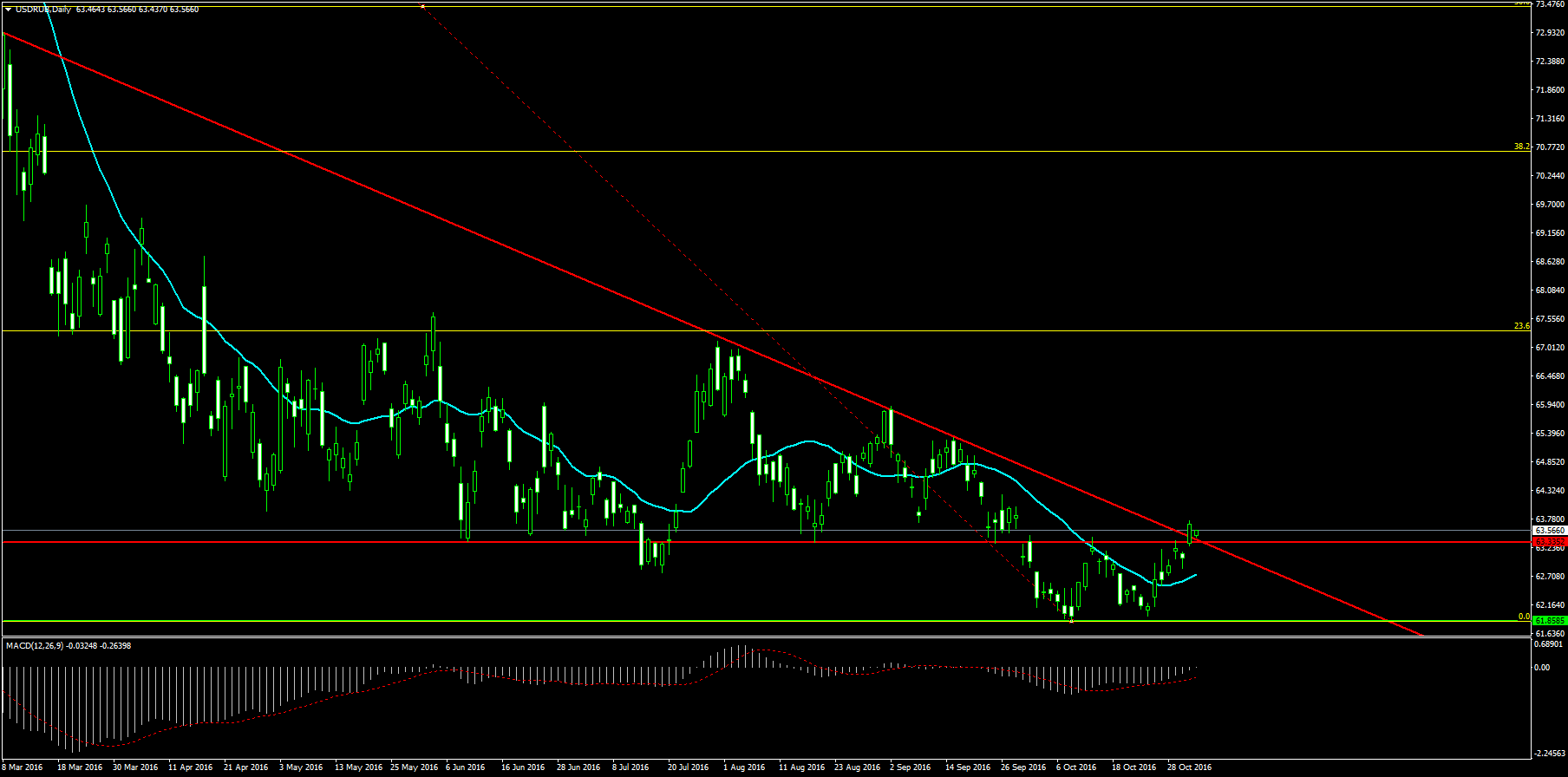Click the green 61.8585 price tag
Screen dimensions: 1568x777
pos(1549,620)
